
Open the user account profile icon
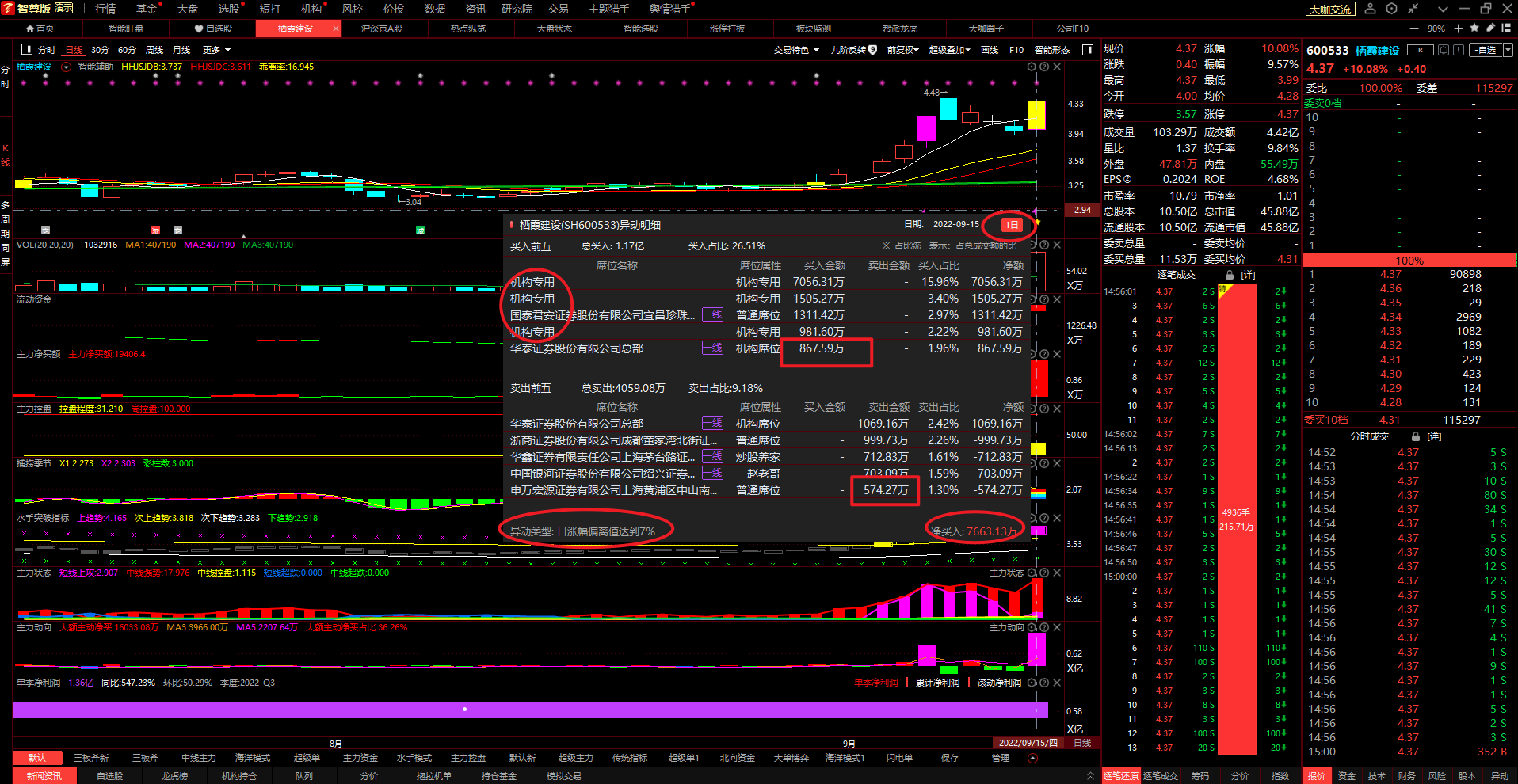[x=1370, y=9]
